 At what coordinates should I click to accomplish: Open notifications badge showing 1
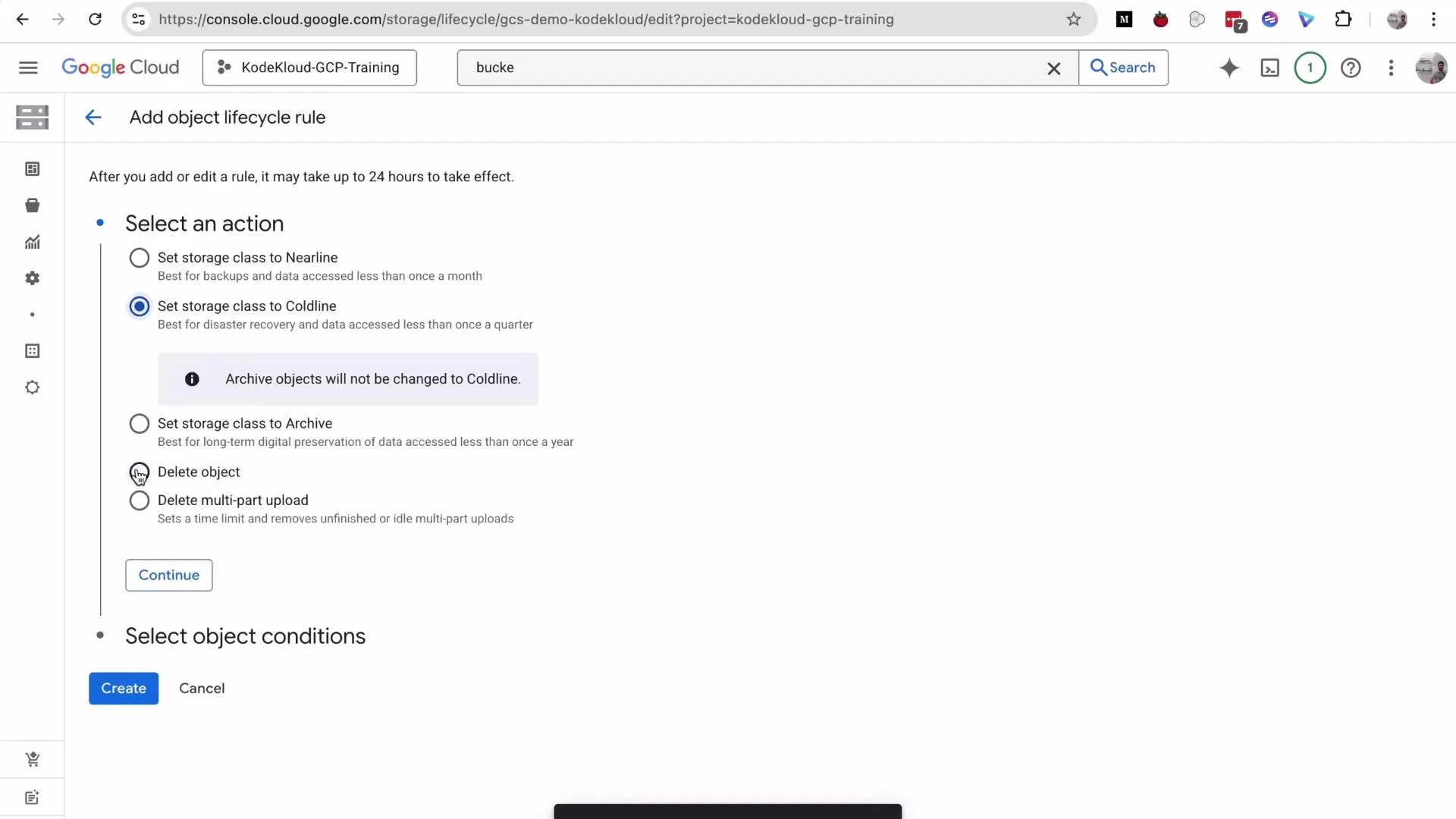pos(1310,67)
